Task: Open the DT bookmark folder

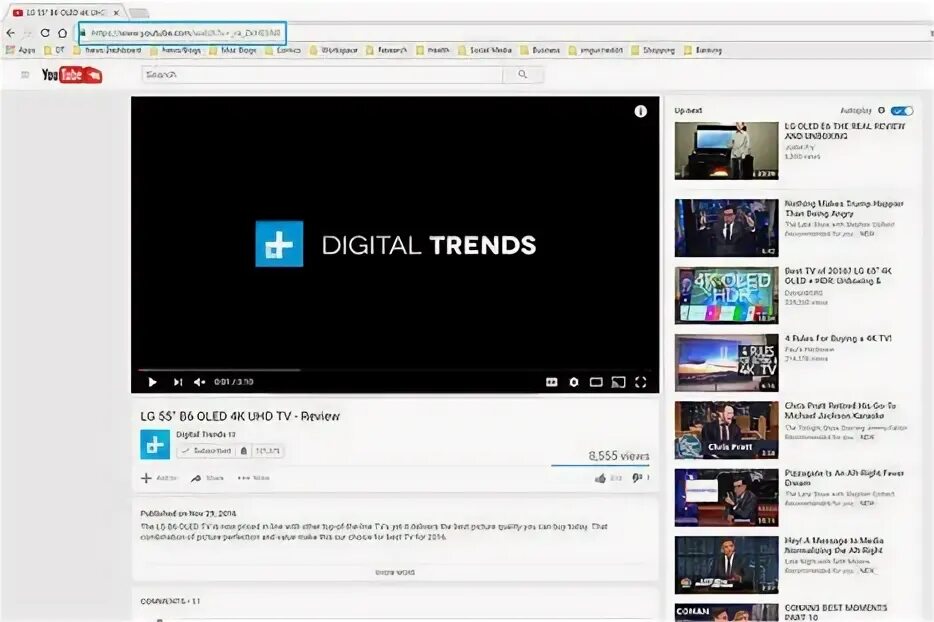Action: click(x=54, y=50)
